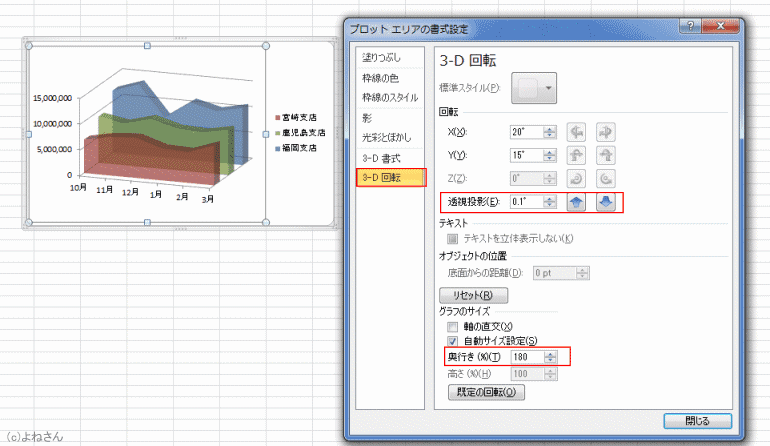770x446 pixels.
Task: Click the plot area top-center resize handle
Action: [147, 46]
